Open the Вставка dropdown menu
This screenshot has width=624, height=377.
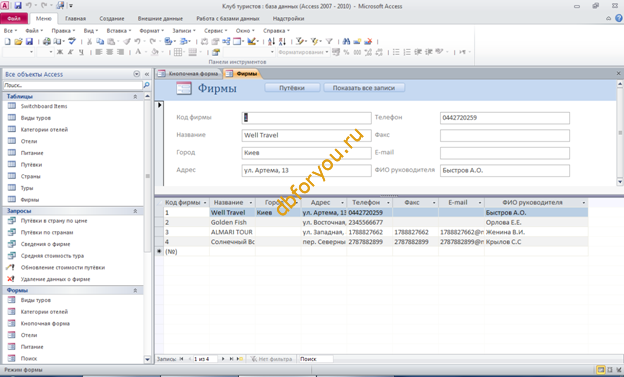tap(119, 31)
